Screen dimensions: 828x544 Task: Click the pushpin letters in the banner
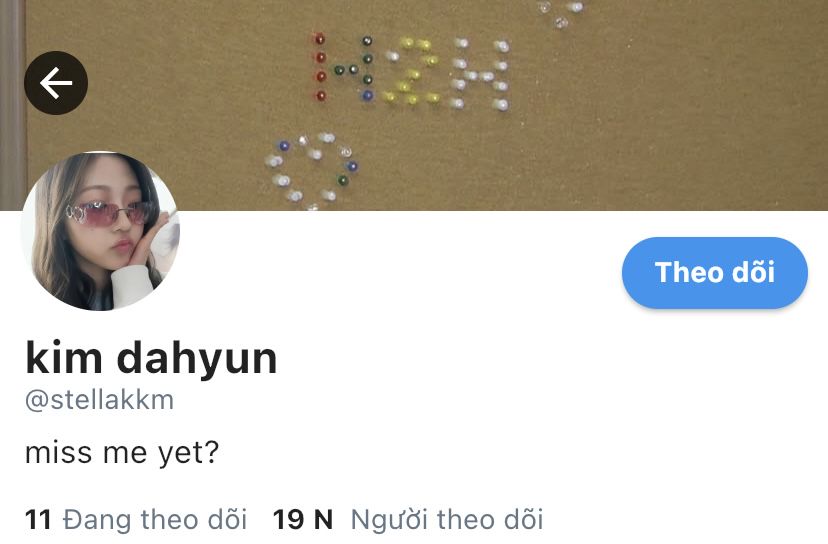coord(412,71)
